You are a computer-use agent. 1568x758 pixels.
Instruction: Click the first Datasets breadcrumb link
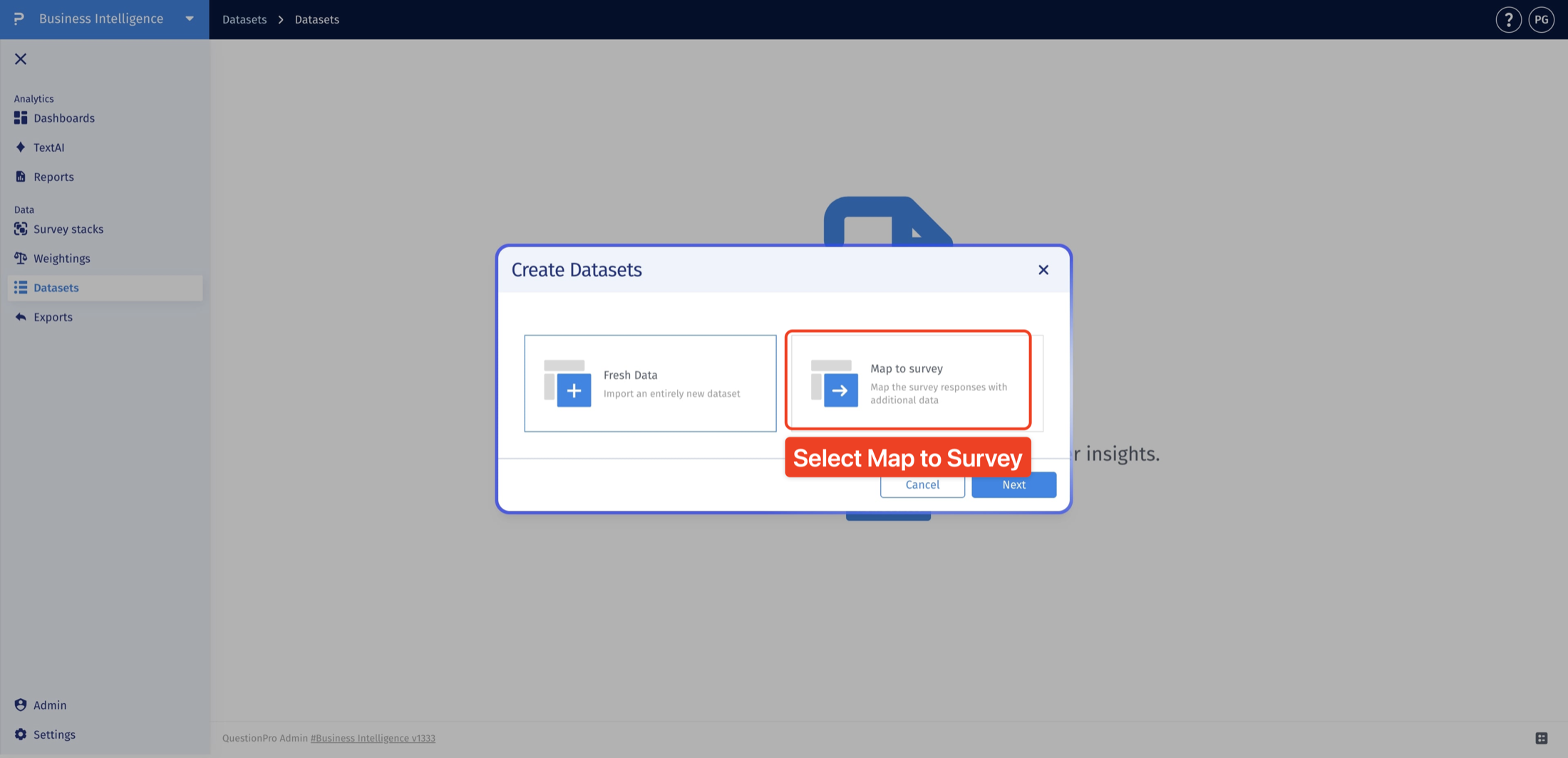(244, 19)
